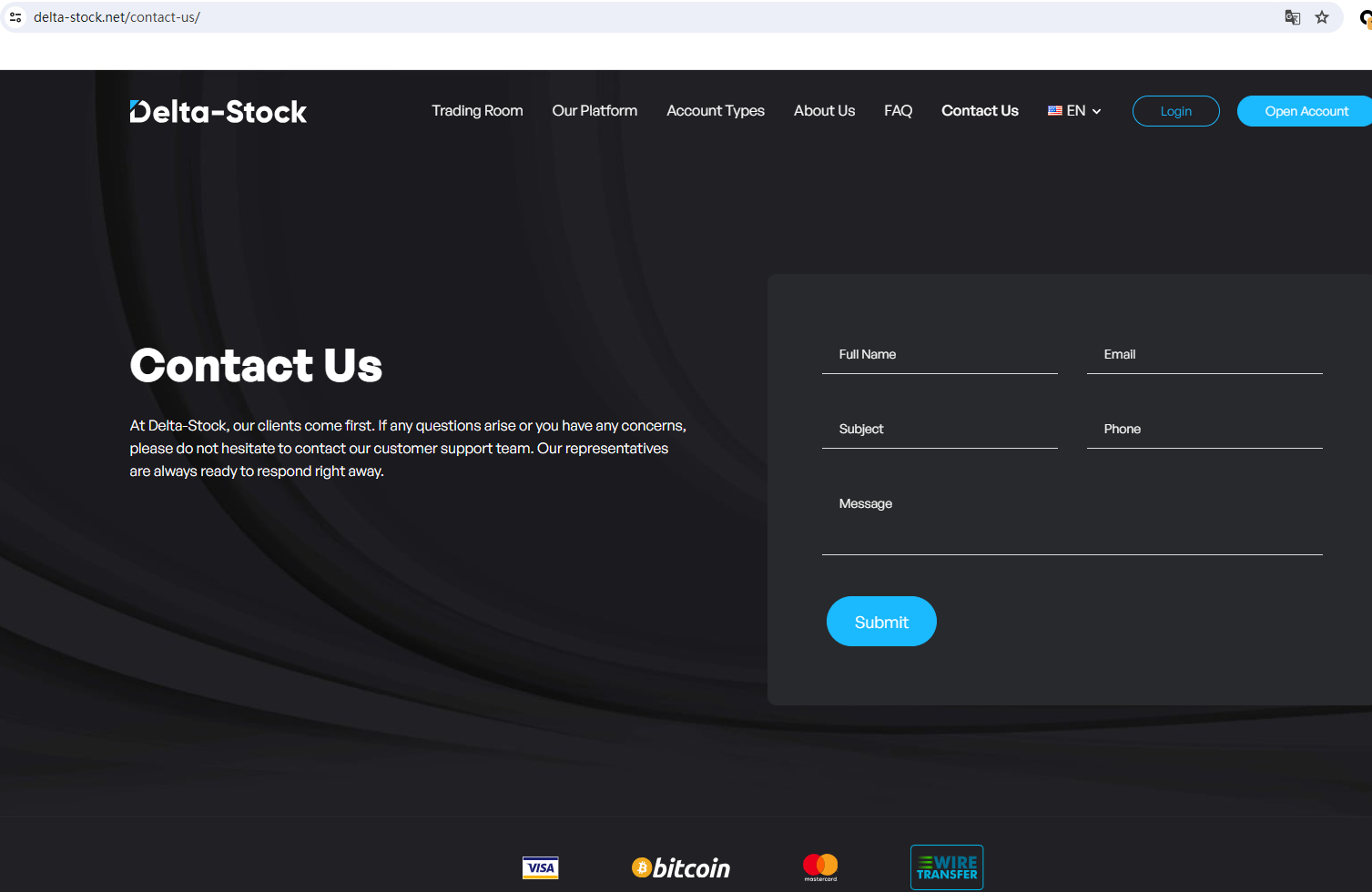Open the FAQ page
This screenshot has height=892, width=1372.
(x=898, y=111)
